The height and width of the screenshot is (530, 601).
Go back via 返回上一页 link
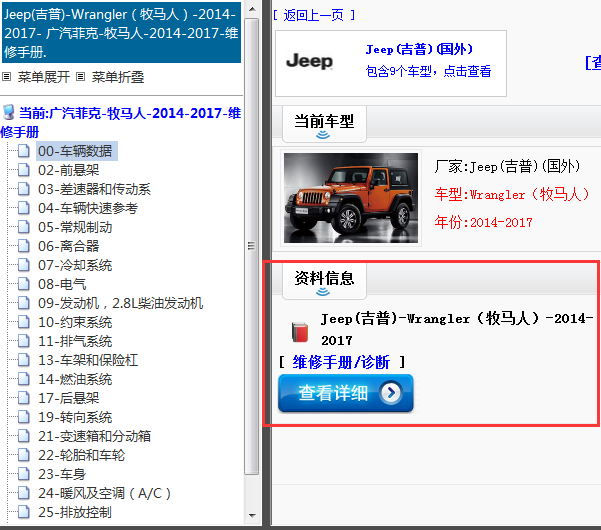click(314, 15)
